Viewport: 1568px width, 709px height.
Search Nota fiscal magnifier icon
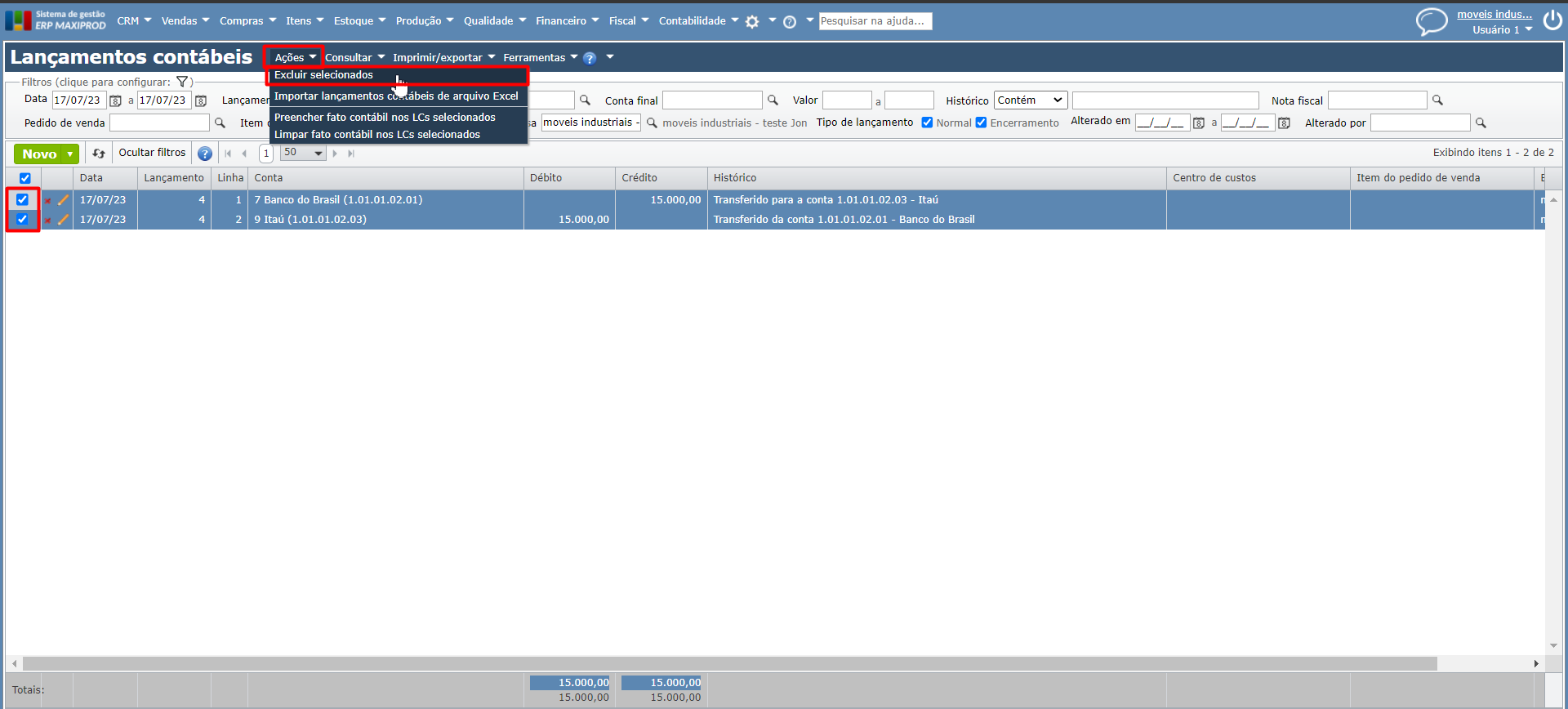1437,100
